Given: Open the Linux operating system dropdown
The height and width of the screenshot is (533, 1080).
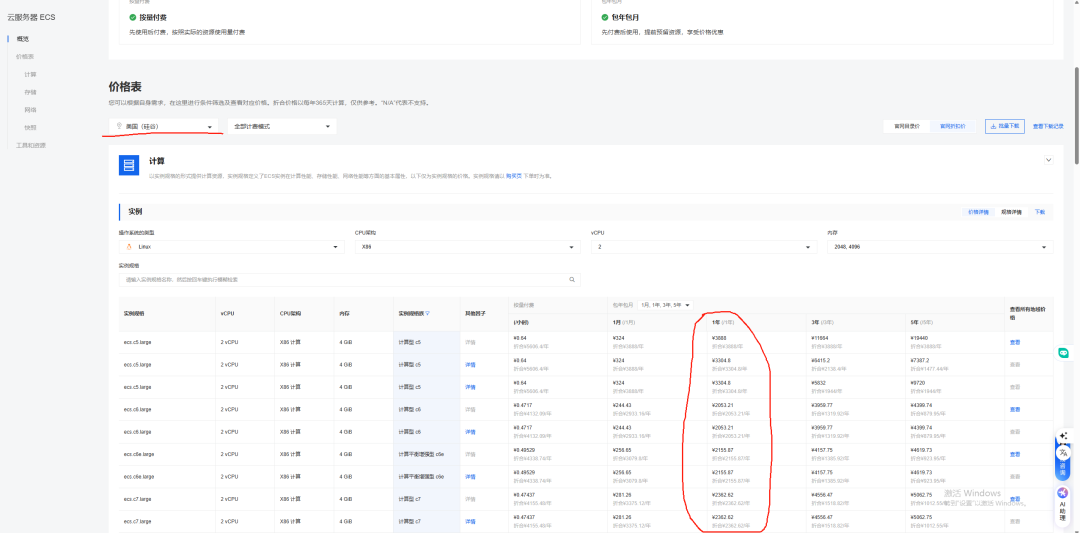Looking at the screenshot, I should [231, 246].
